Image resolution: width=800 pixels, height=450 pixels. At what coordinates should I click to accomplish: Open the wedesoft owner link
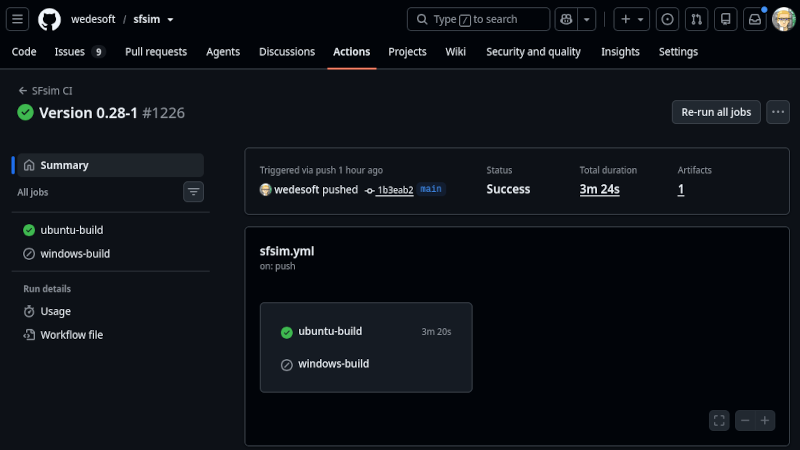pyautogui.click(x=93, y=19)
